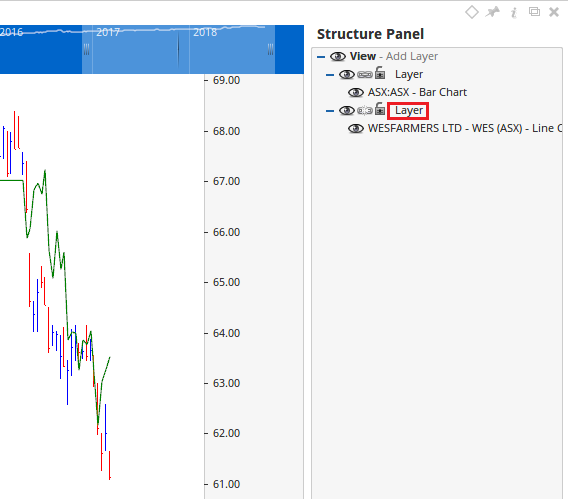The height and width of the screenshot is (499, 568).
Task: Toggle visibility of the View root
Action: pos(338,56)
